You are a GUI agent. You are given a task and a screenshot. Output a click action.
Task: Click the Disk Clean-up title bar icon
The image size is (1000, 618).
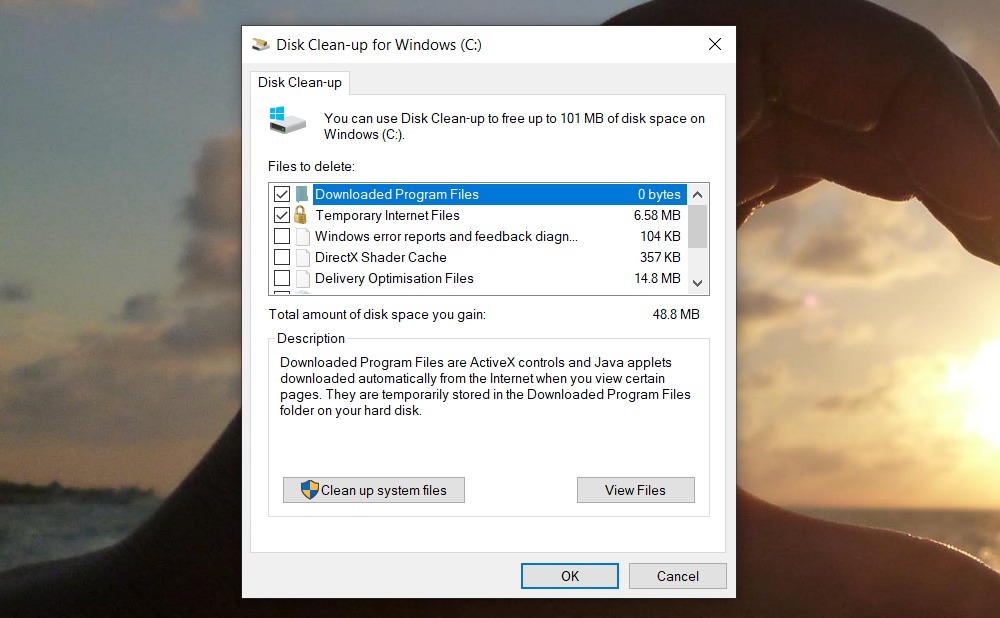coord(260,45)
